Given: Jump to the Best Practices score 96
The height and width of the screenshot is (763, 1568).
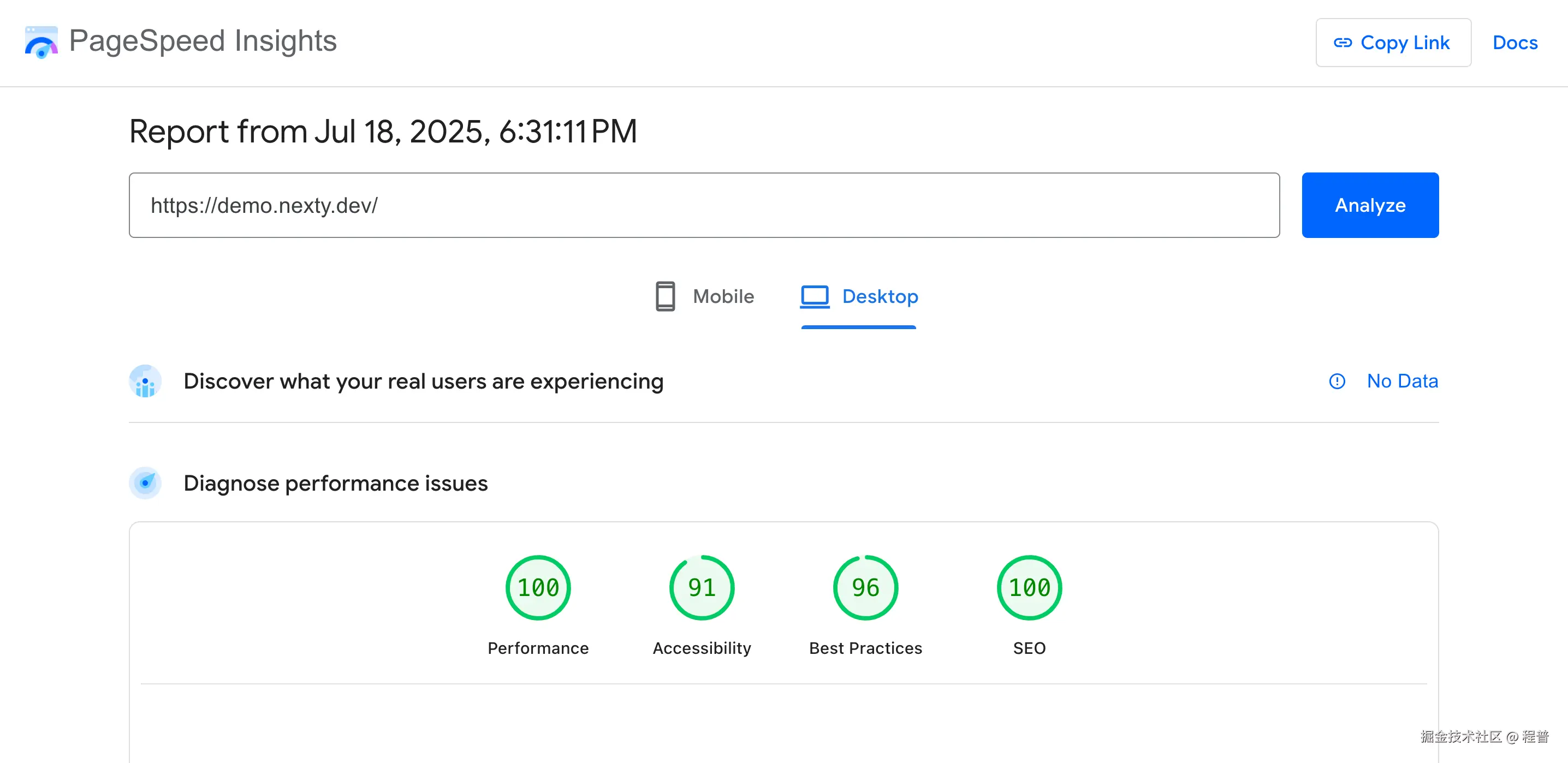Looking at the screenshot, I should click(865, 587).
